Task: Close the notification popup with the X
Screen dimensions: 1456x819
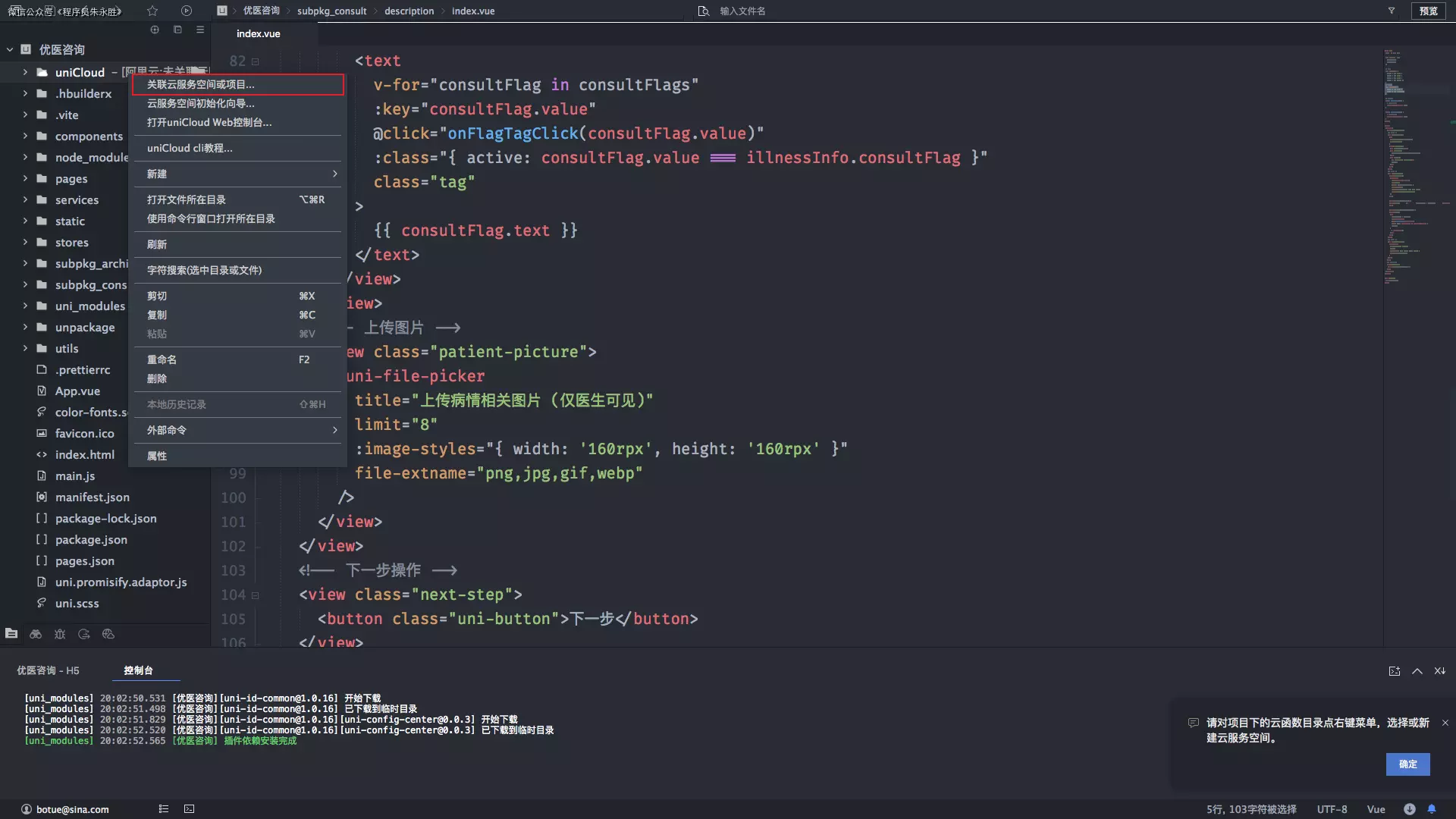Action: pos(1445,723)
